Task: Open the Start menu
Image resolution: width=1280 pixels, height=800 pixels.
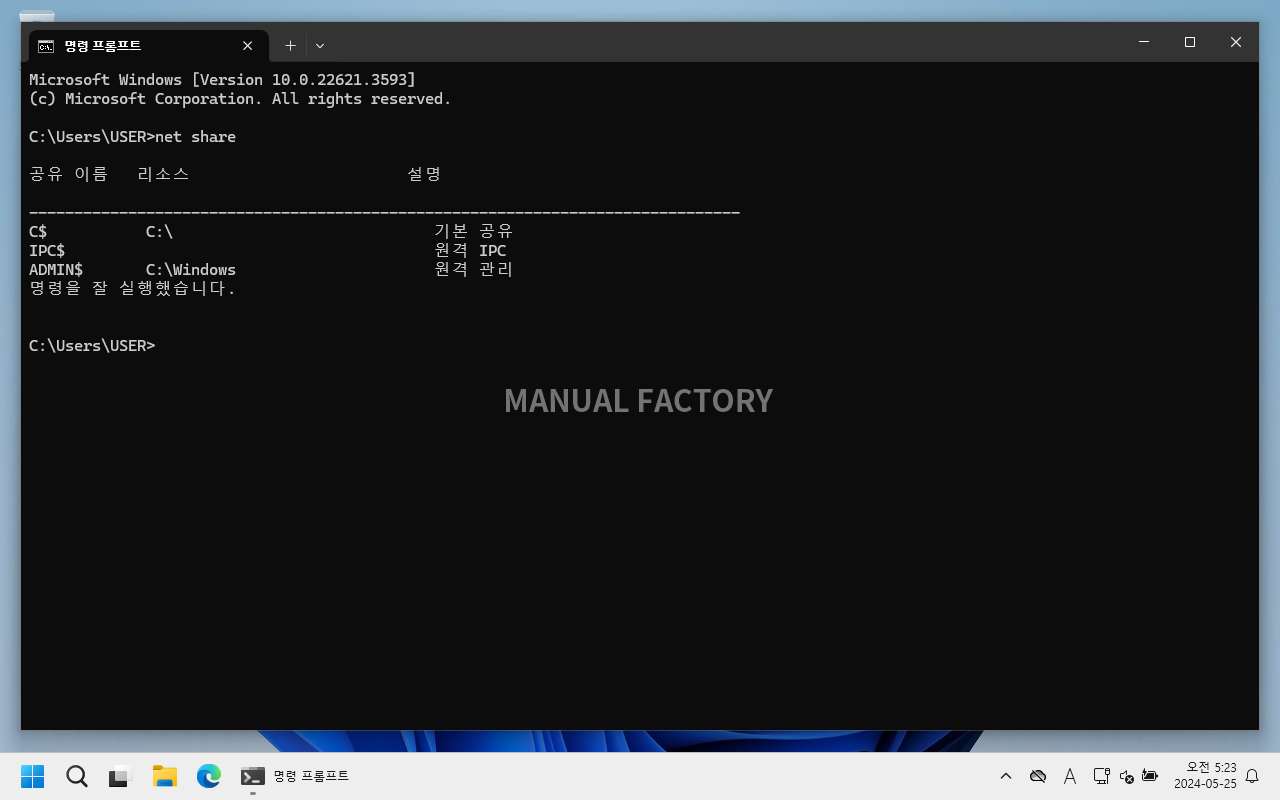Action: click(x=32, y=776)
